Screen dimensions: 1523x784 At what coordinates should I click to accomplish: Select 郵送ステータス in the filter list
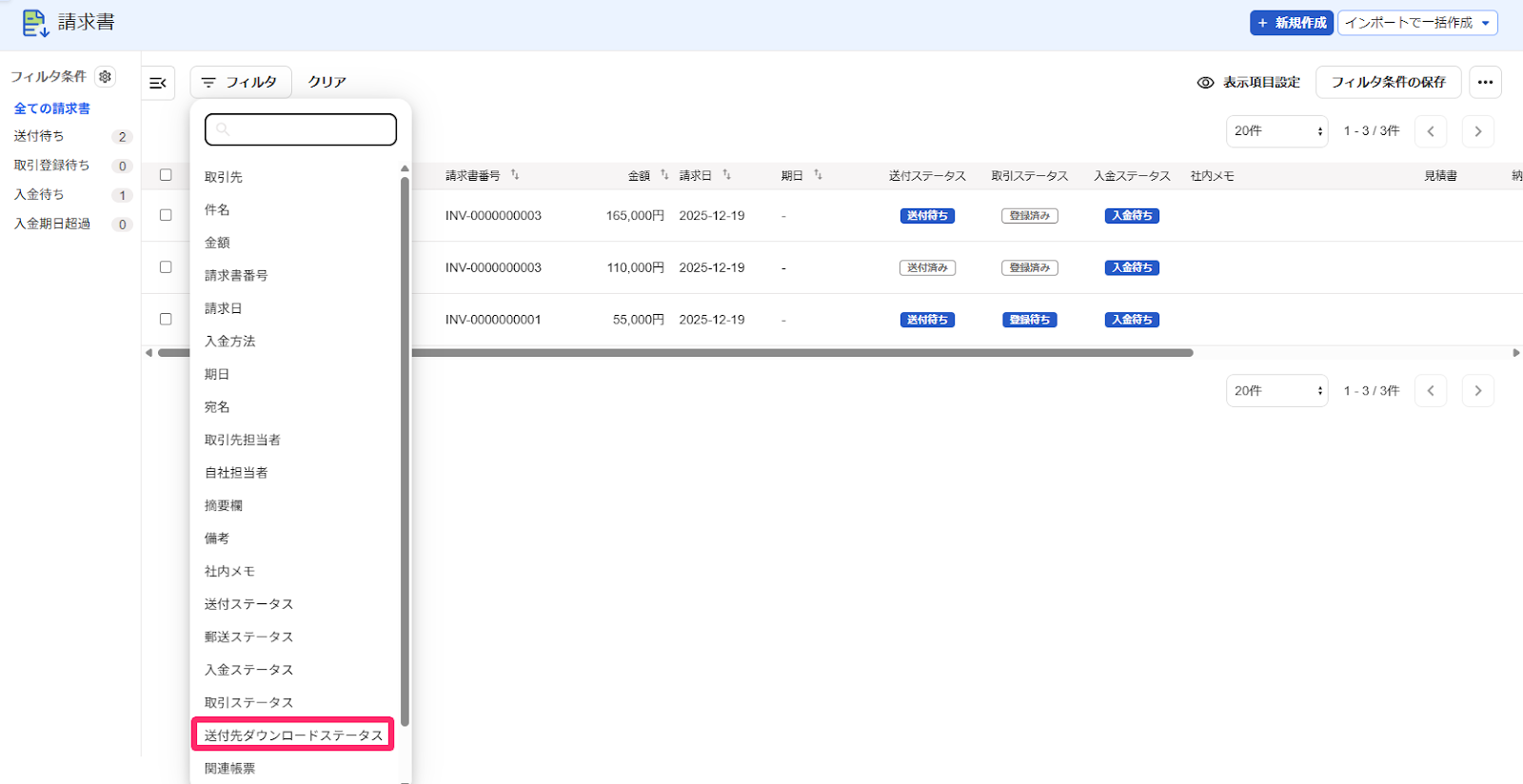248,637
